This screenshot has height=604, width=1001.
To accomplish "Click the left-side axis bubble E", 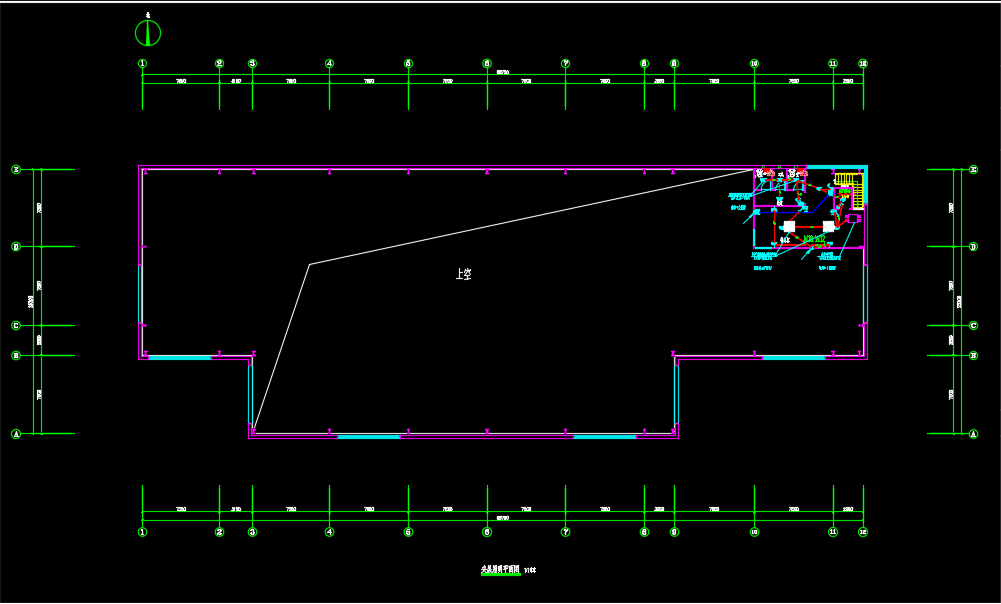I will point(16,169).
